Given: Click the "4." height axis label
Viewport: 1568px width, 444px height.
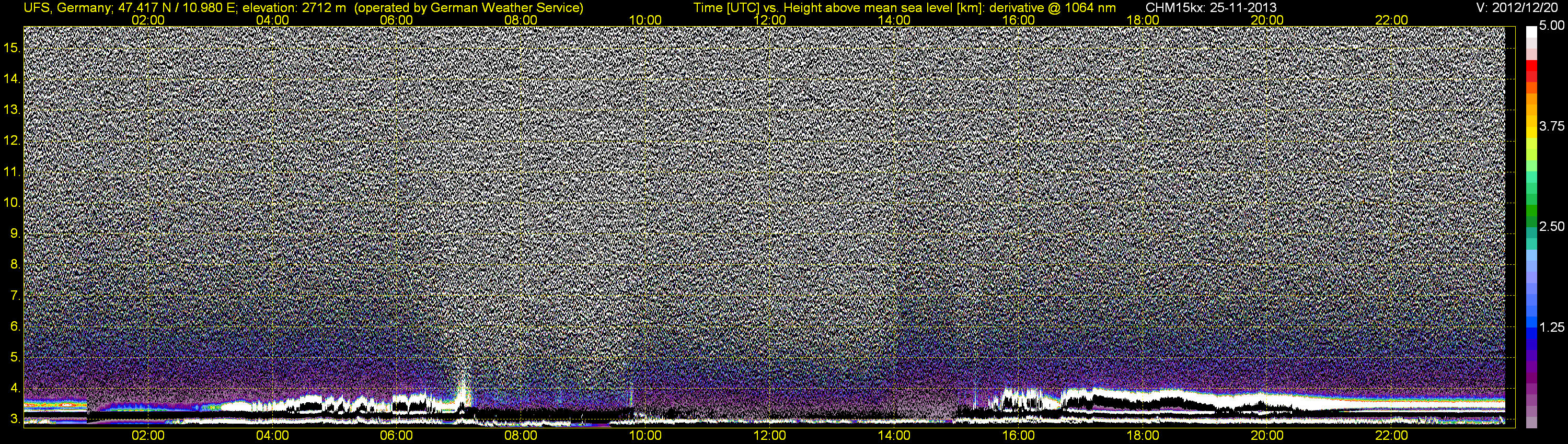Looking at the screenshot, I should 15,388.
